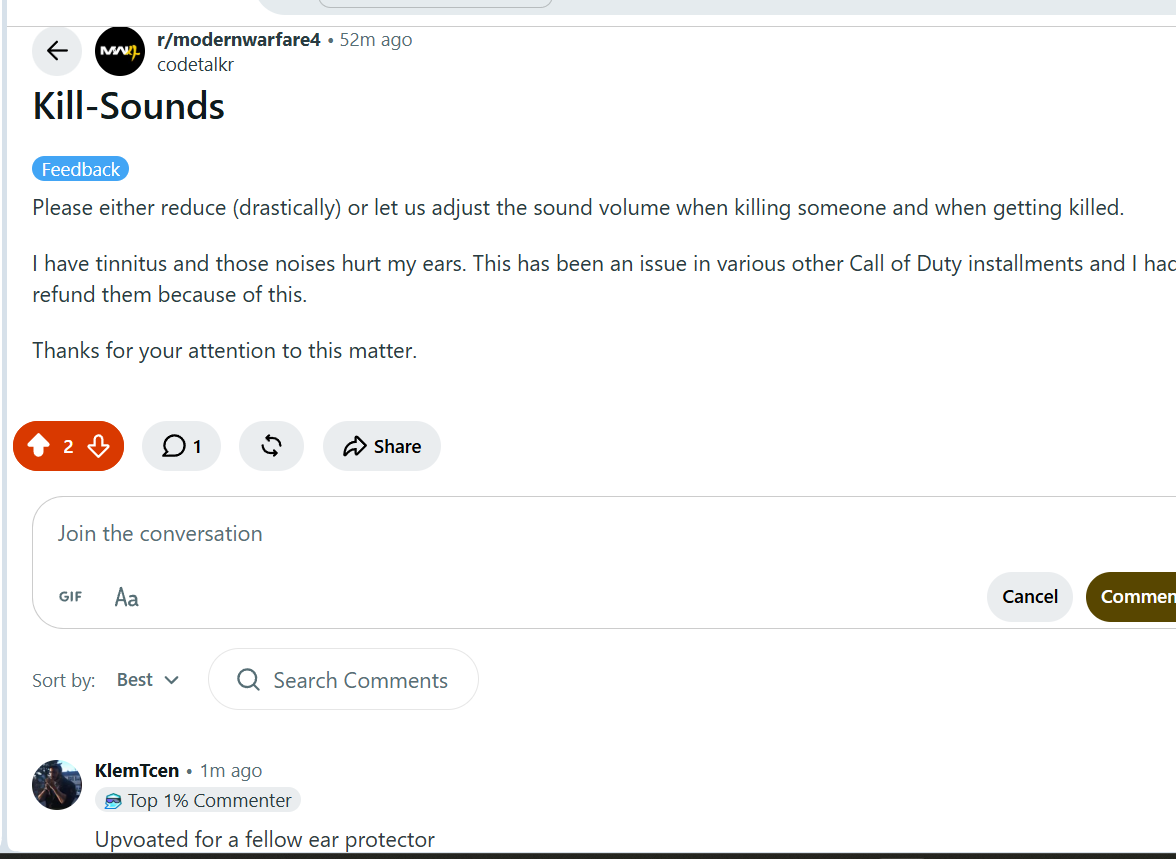Toggle the Aa formatting options
1176x859 pixels.
126,597
